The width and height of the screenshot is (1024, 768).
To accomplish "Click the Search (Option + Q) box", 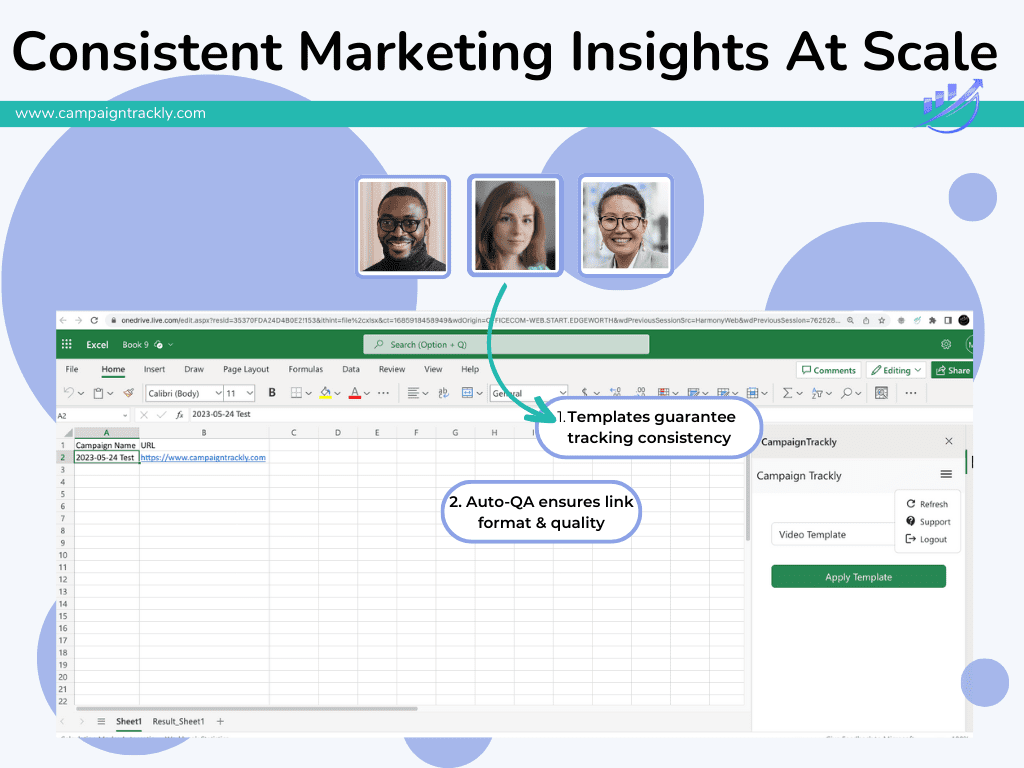I will [506, 344].
